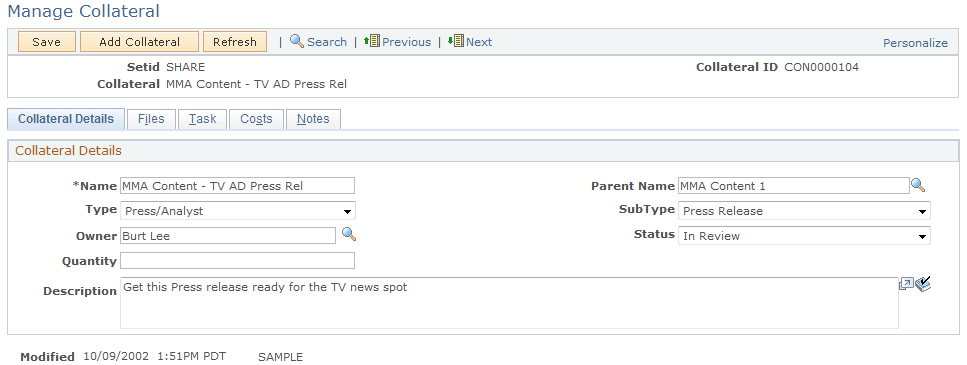Click the Save button

pyautogui.click(x=47, y=42)
